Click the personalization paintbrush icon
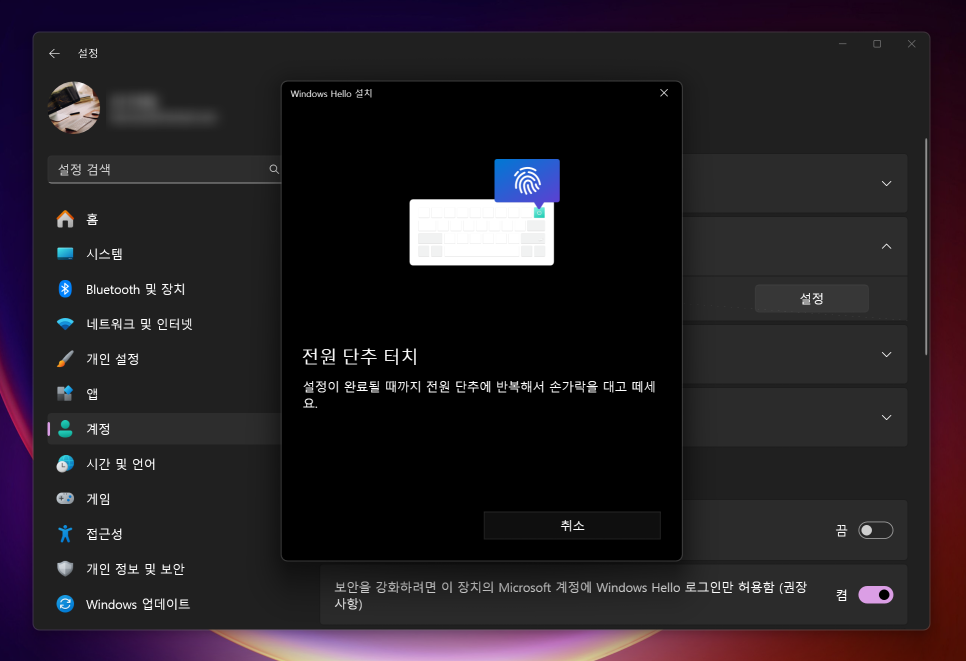 [65, 359]
